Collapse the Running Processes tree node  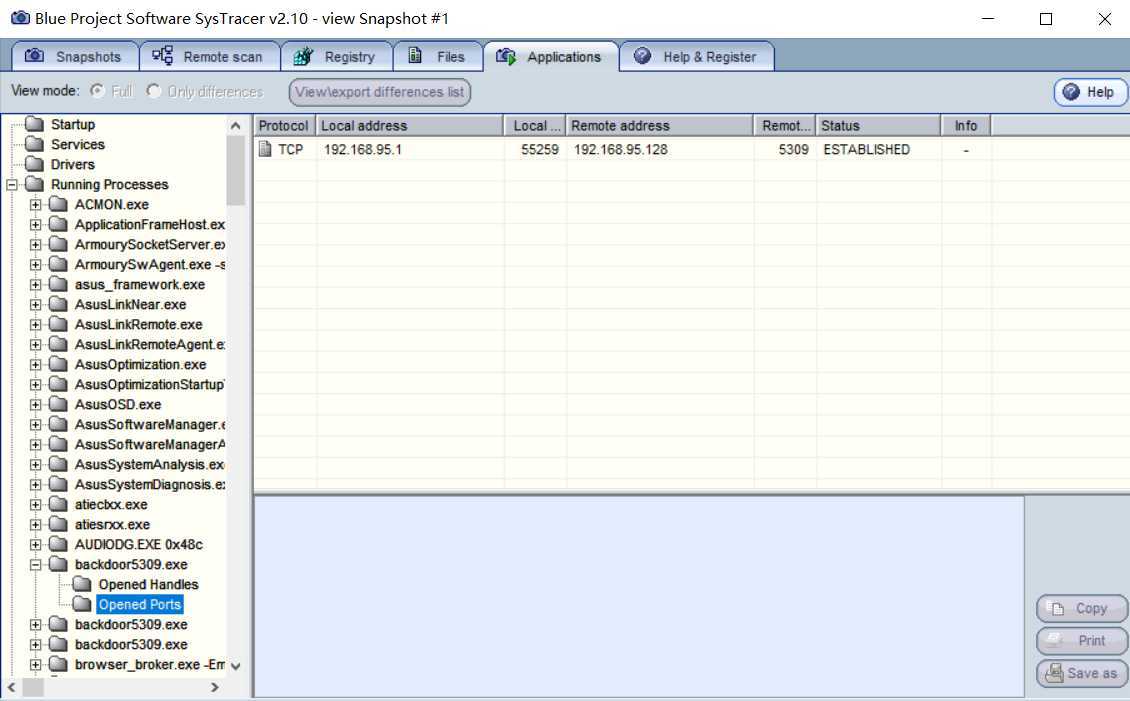coord(12,184)
